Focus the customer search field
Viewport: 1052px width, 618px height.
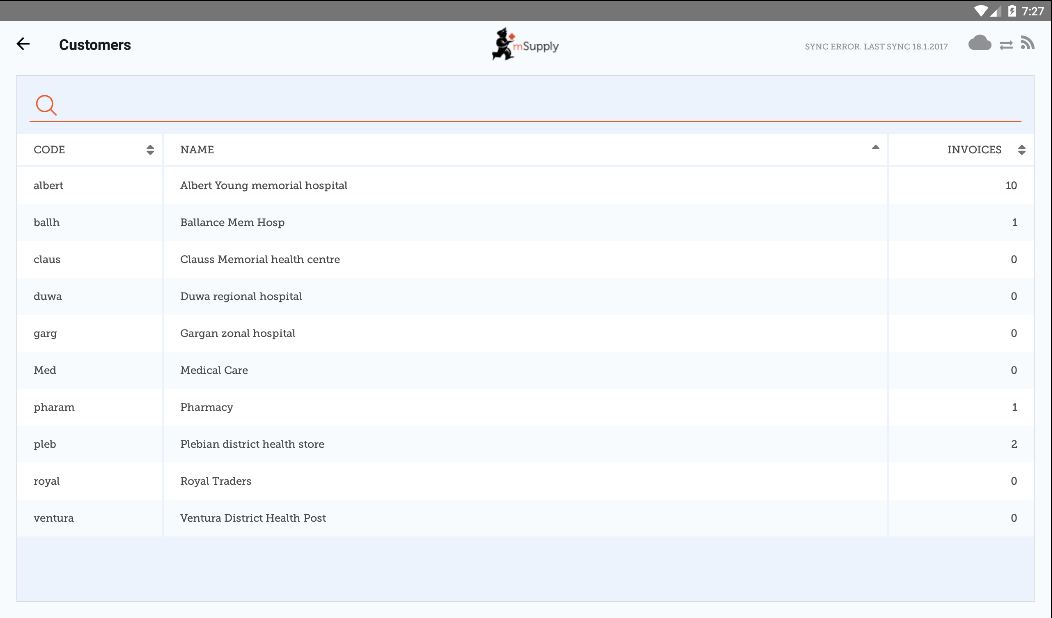pos(525,105)
